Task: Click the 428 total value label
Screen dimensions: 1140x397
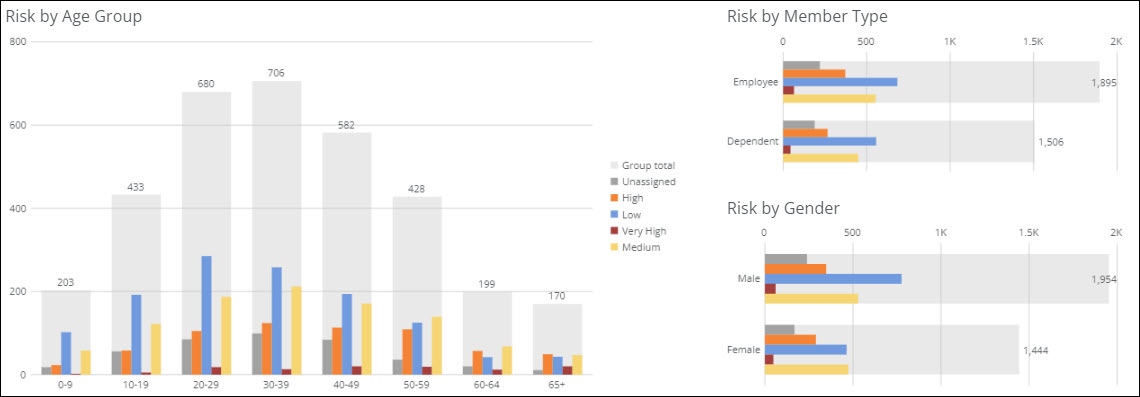Action: 417,189
